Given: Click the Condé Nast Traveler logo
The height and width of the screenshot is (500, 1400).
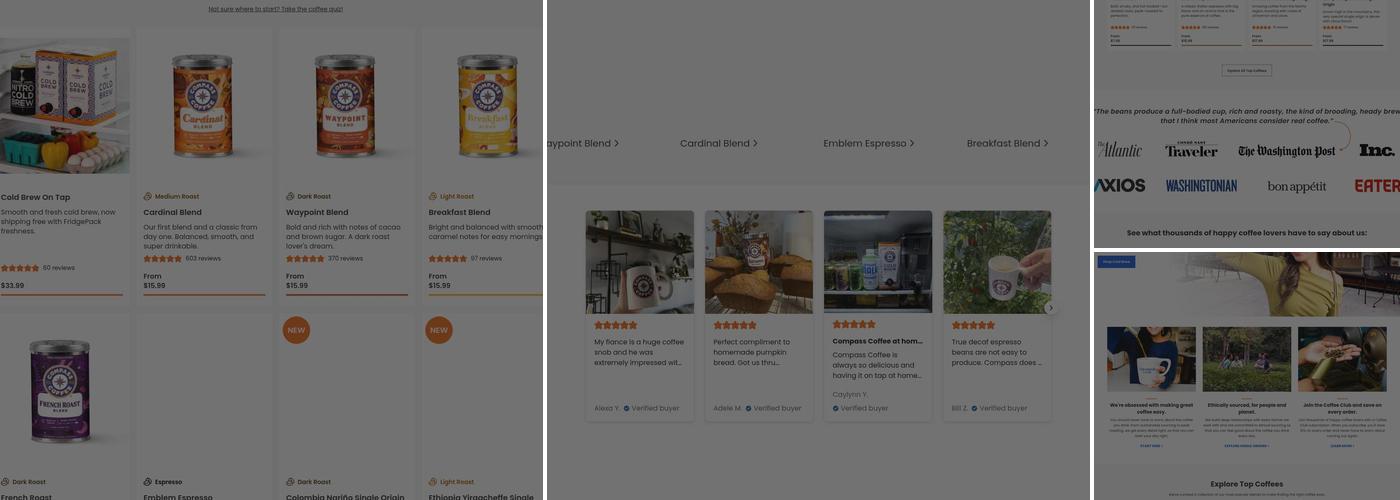Looking at the screenshot, I should [x=1191, y=150].
